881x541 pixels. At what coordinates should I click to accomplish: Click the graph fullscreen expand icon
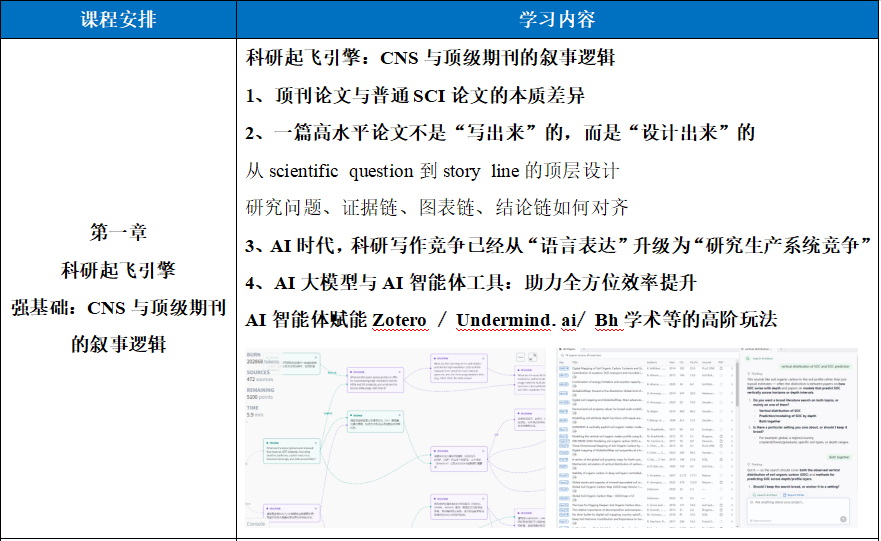point(533,357)
